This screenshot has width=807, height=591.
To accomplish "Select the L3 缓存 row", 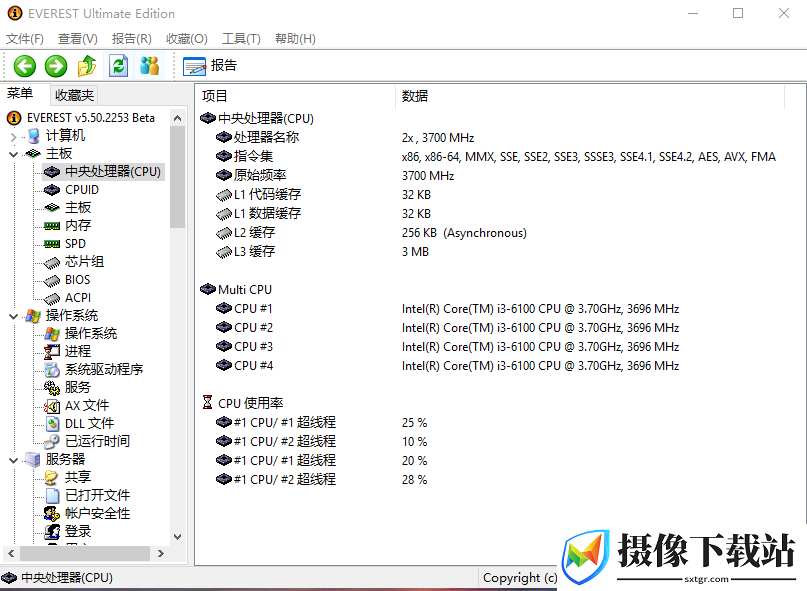I will [x=498, y=252].
